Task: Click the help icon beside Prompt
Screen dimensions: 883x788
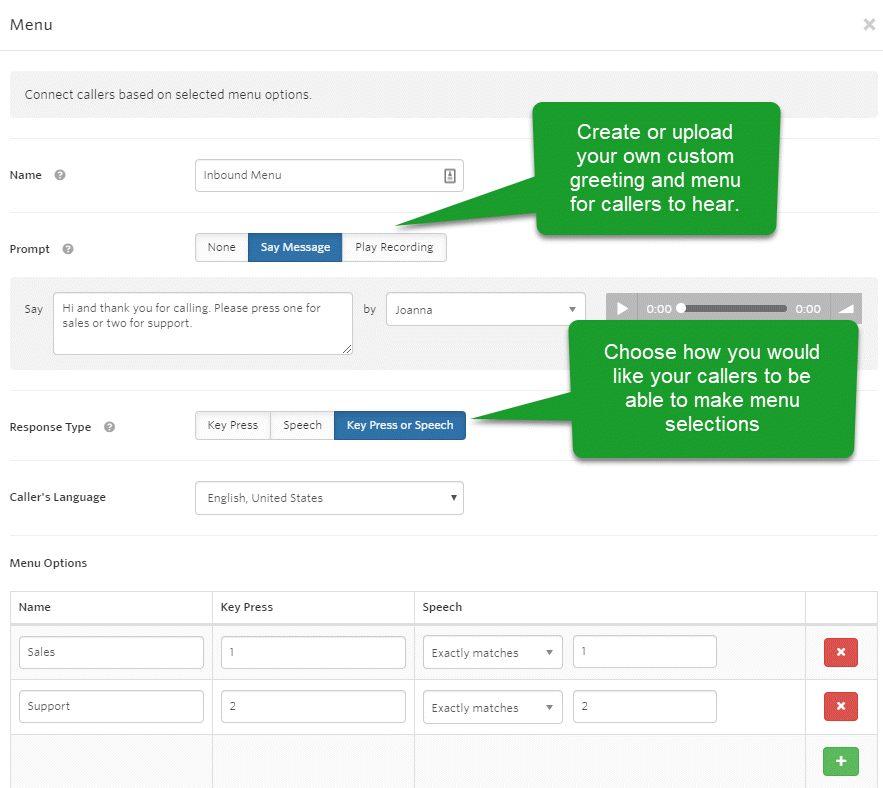Action: (68, 249)
